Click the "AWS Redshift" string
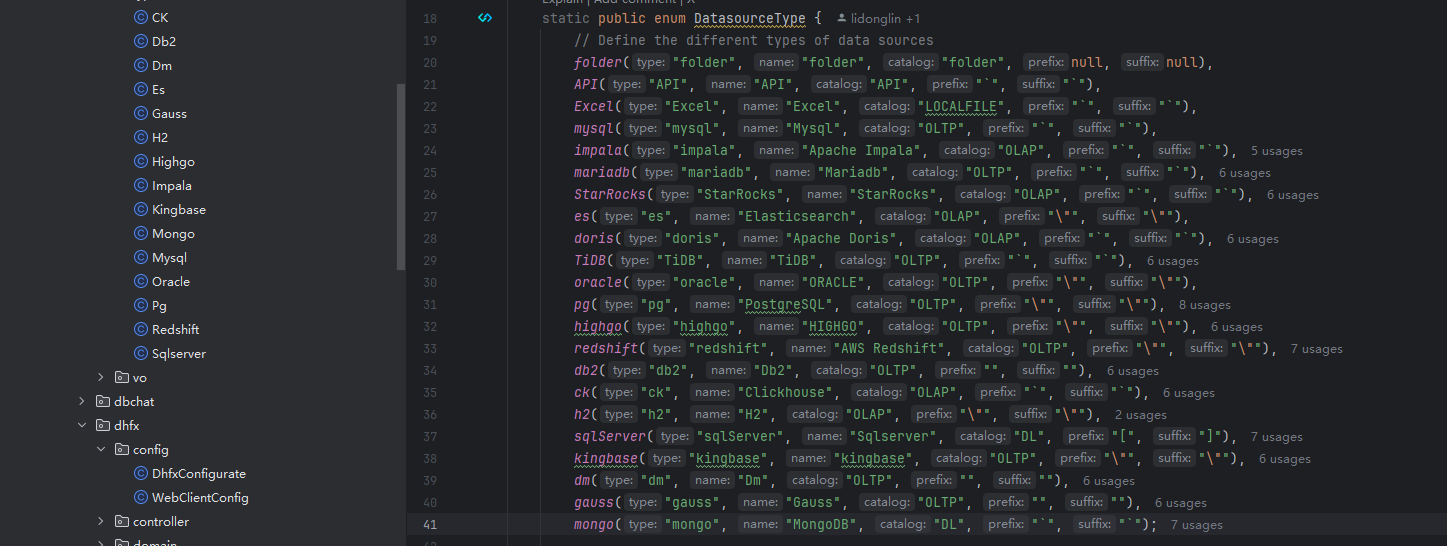Image resolution: width=1447 pixels, height=546 pixels. tap(891, 349)
